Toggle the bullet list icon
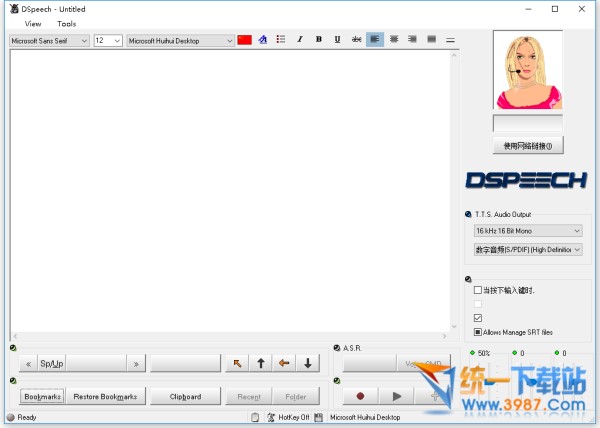This screenshot has height=428, width=600. 281,39
